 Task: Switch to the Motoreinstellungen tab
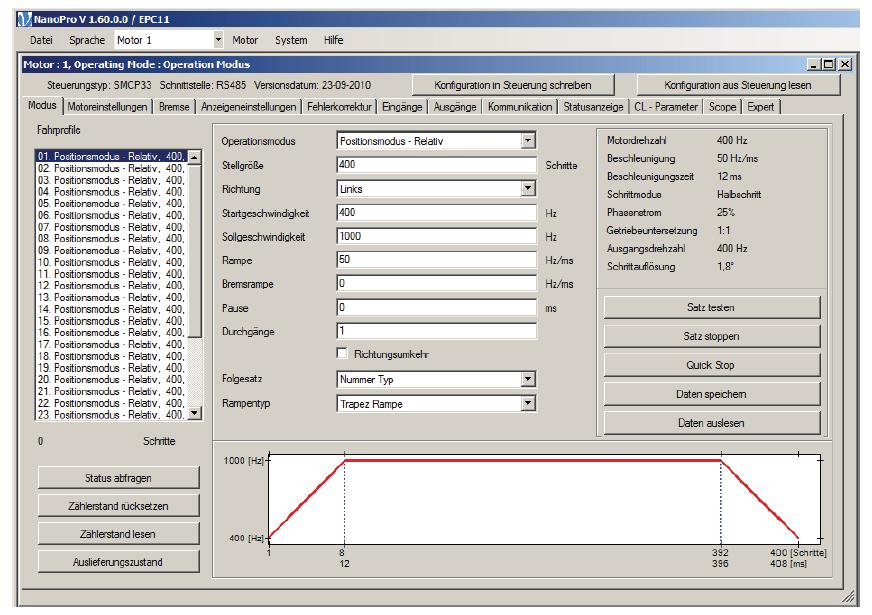click(x=109, y=106)
